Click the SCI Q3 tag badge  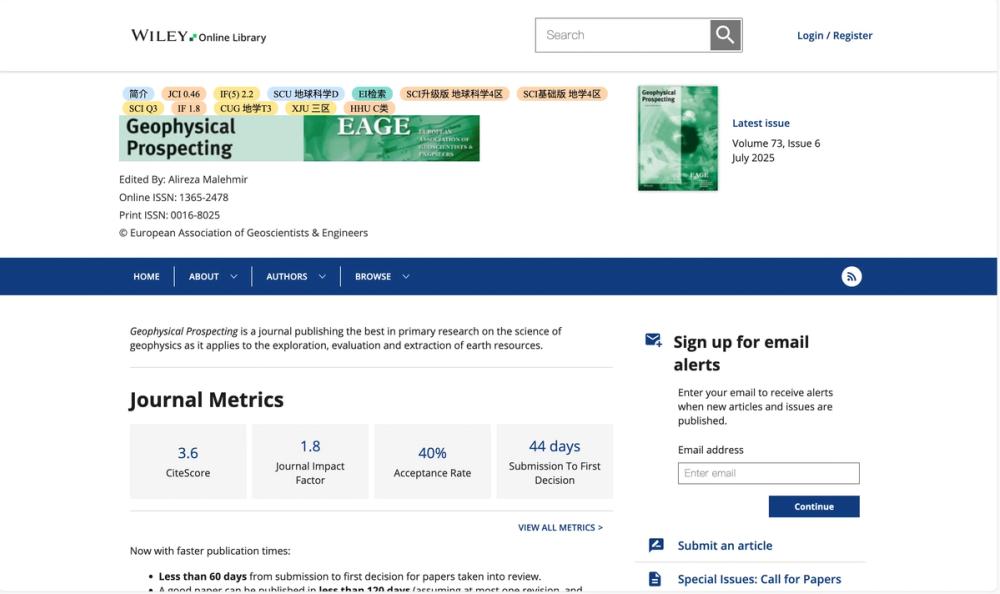coord(143,108)
